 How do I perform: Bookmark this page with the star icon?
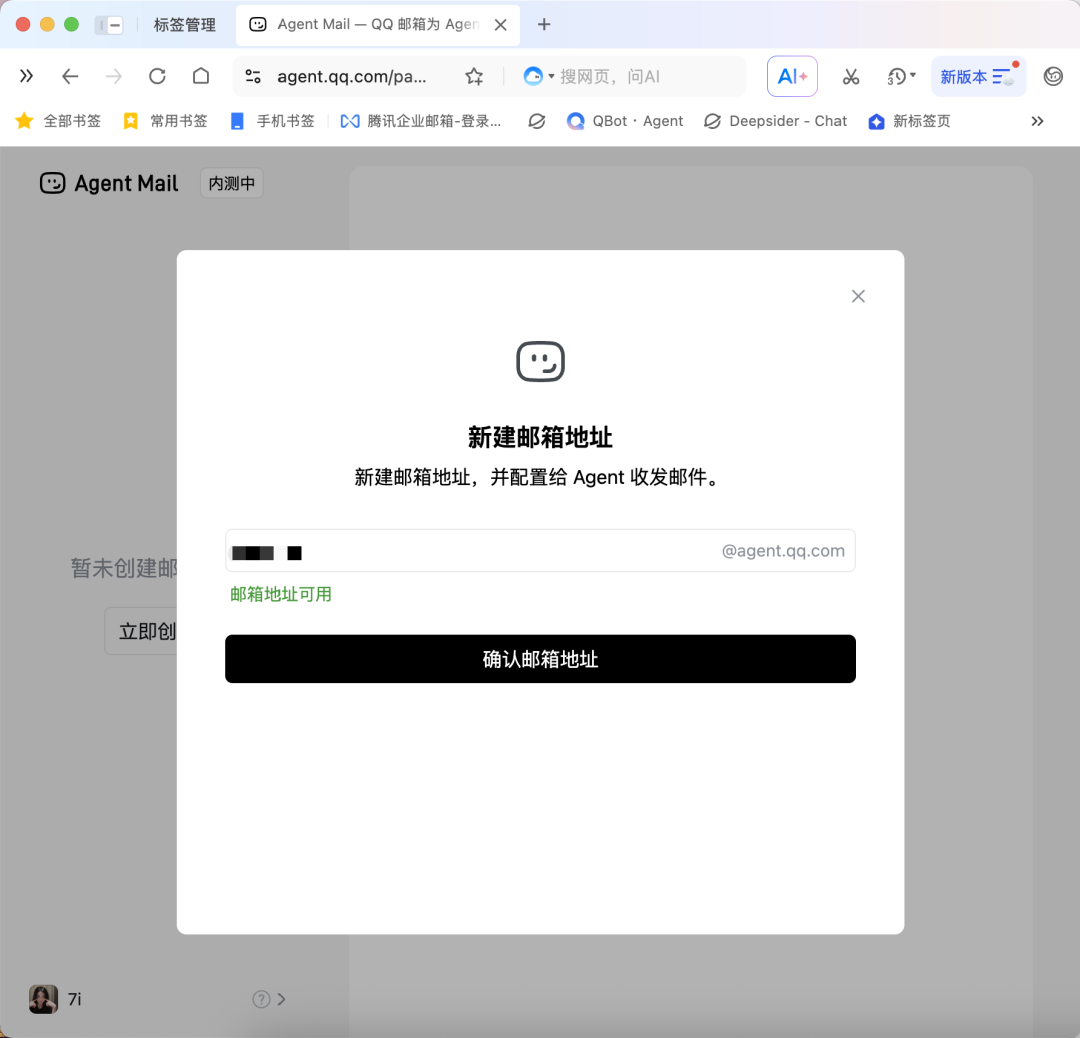(x=474, y=76)
